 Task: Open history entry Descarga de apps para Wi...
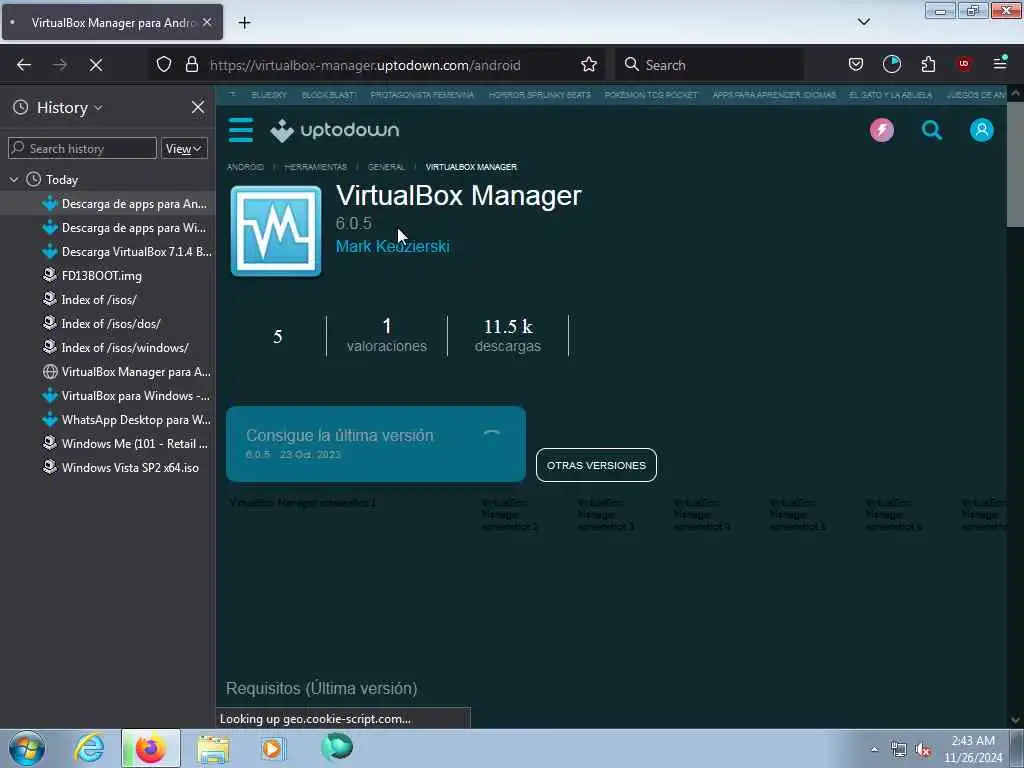(x=108, y=228)
